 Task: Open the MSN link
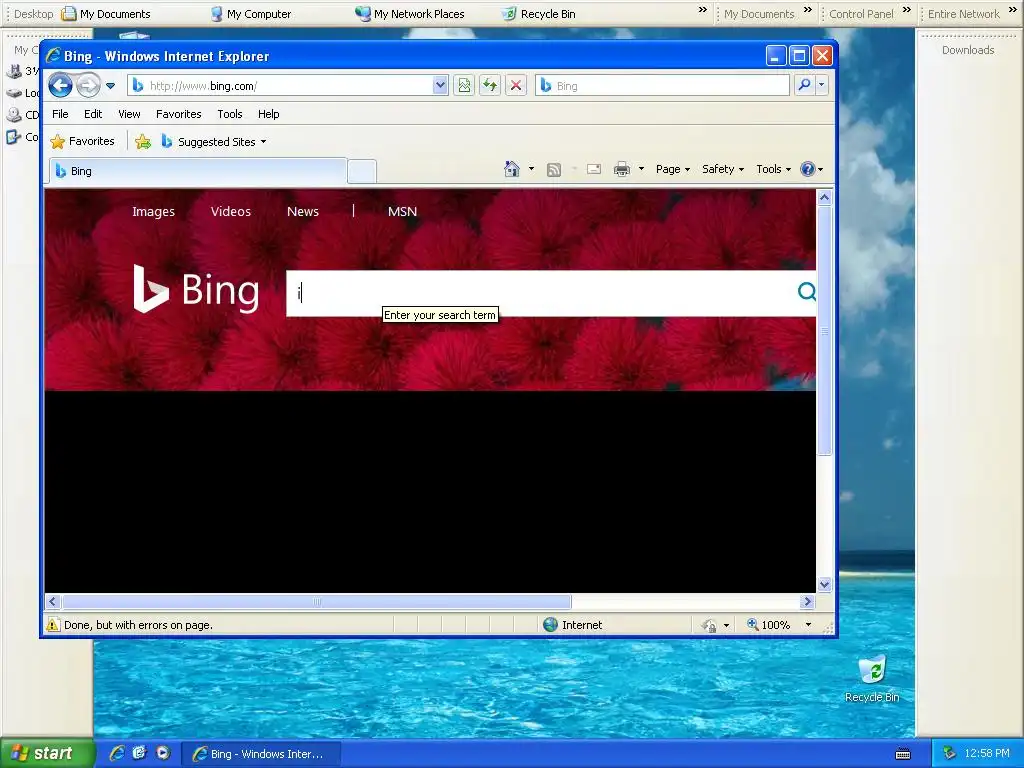402,212
